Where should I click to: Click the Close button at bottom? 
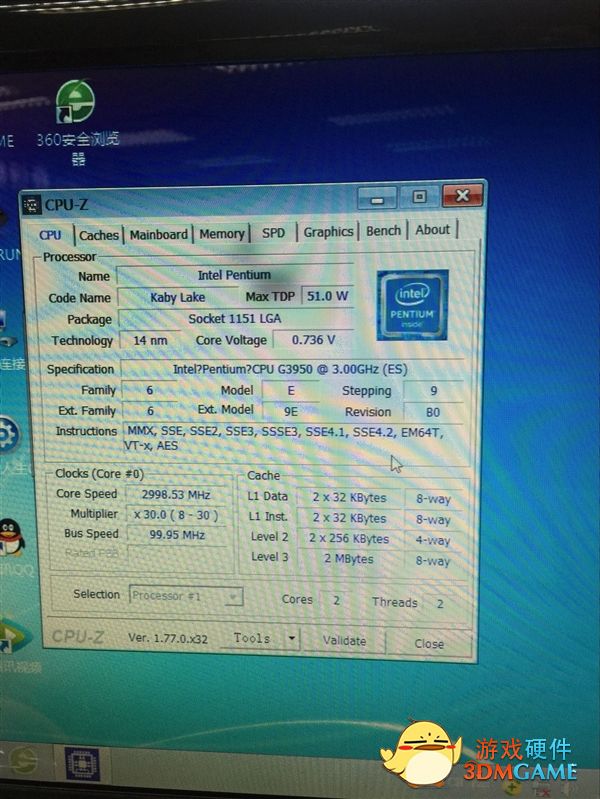pos(429,644)
